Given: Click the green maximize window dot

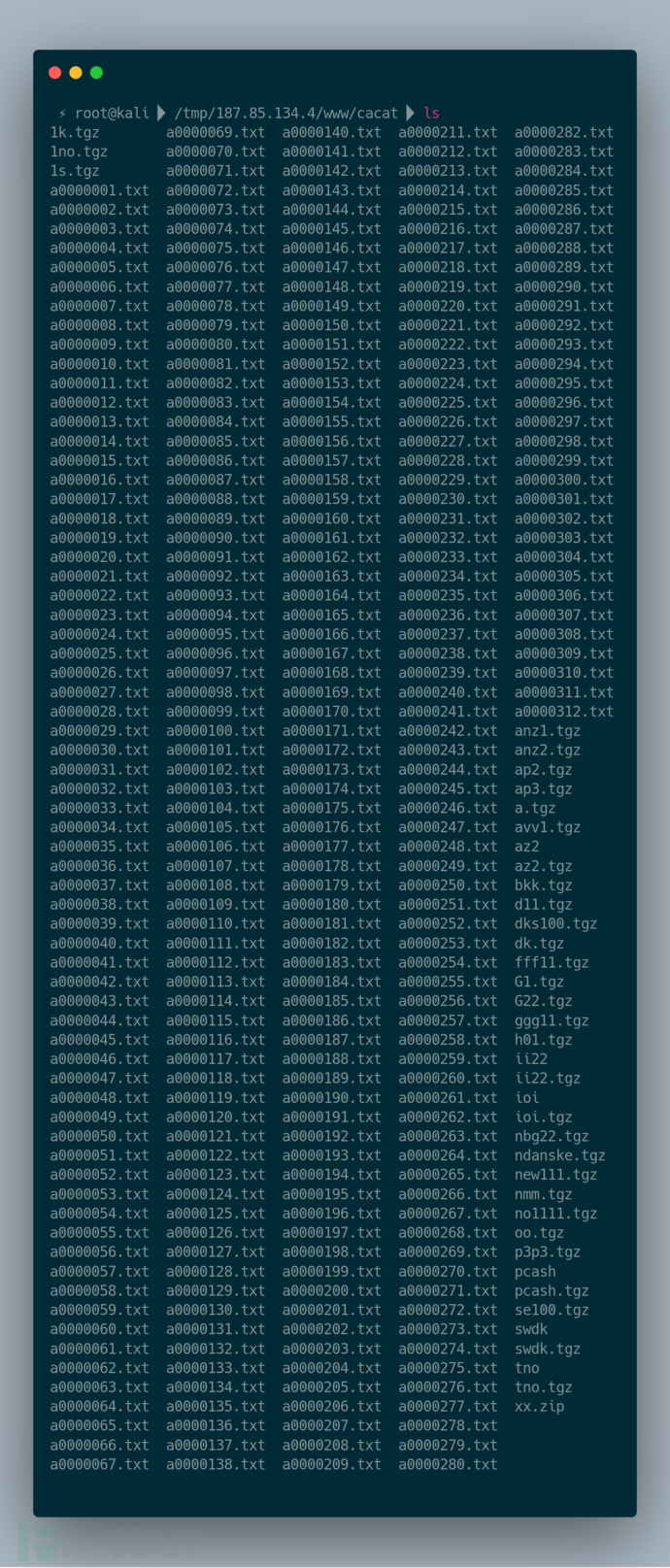Looking at the screenshot, I should pyautogui.click(x=96, y=73).
